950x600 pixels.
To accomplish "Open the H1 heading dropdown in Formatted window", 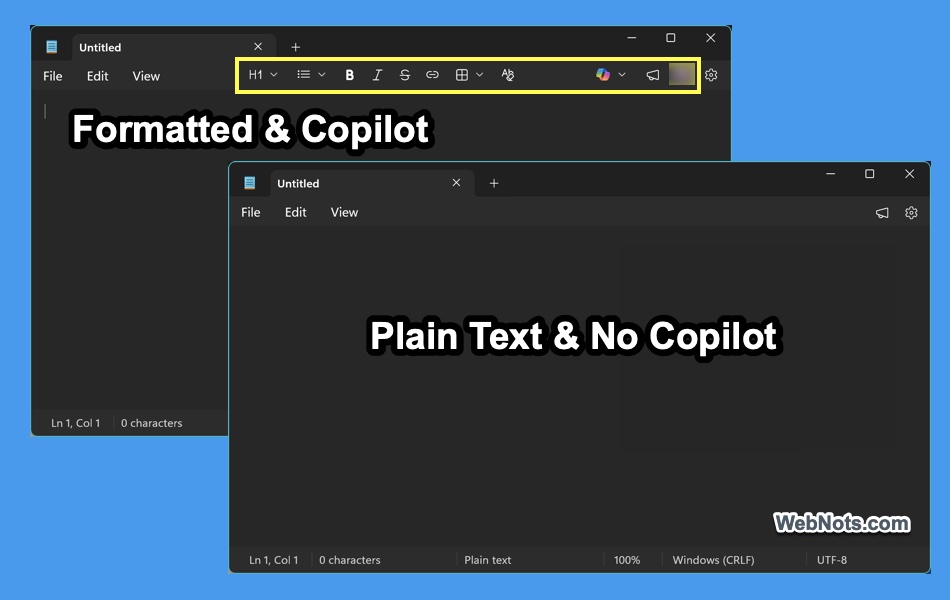I will 263,75.
